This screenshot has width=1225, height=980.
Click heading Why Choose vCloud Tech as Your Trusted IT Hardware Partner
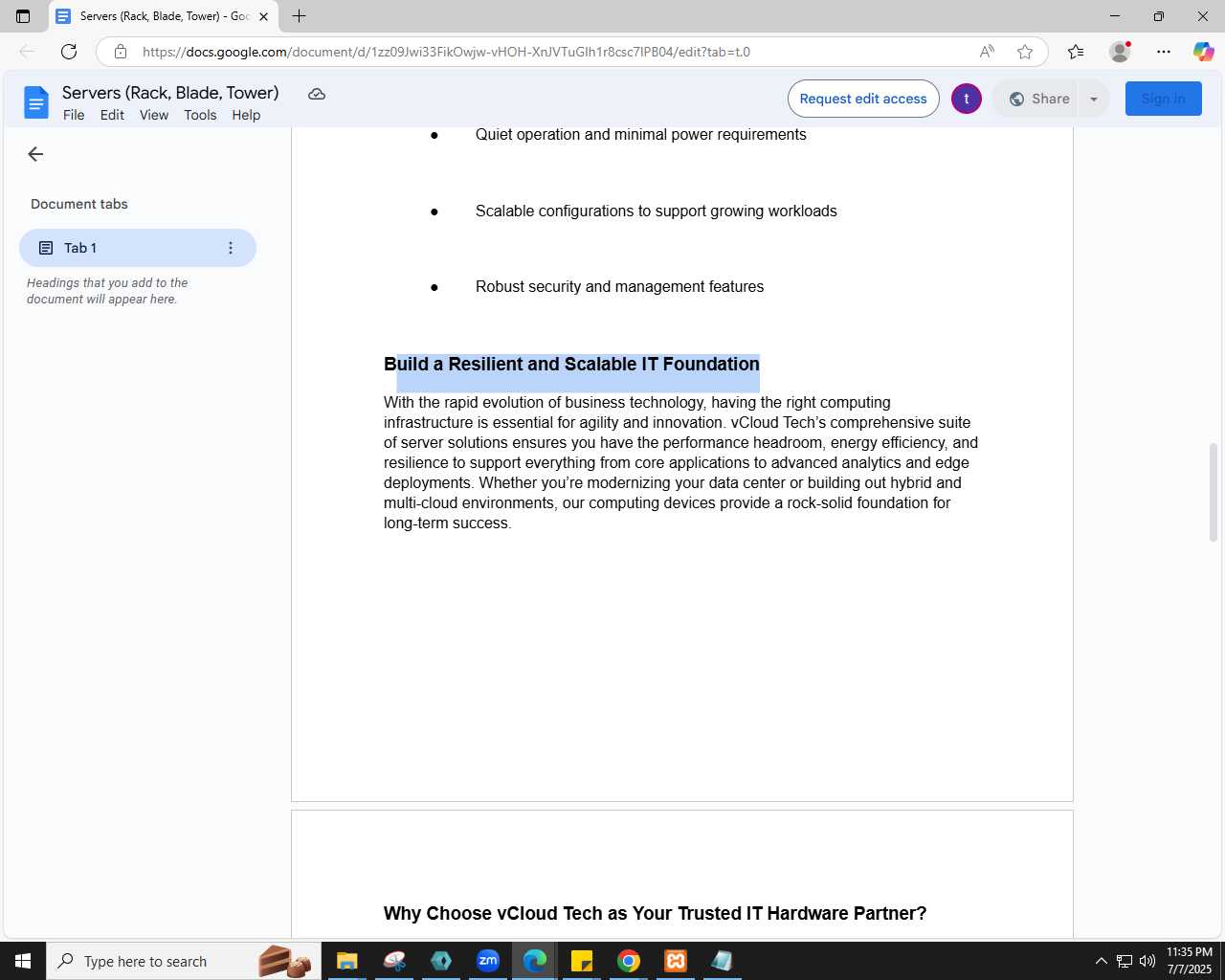655,913
